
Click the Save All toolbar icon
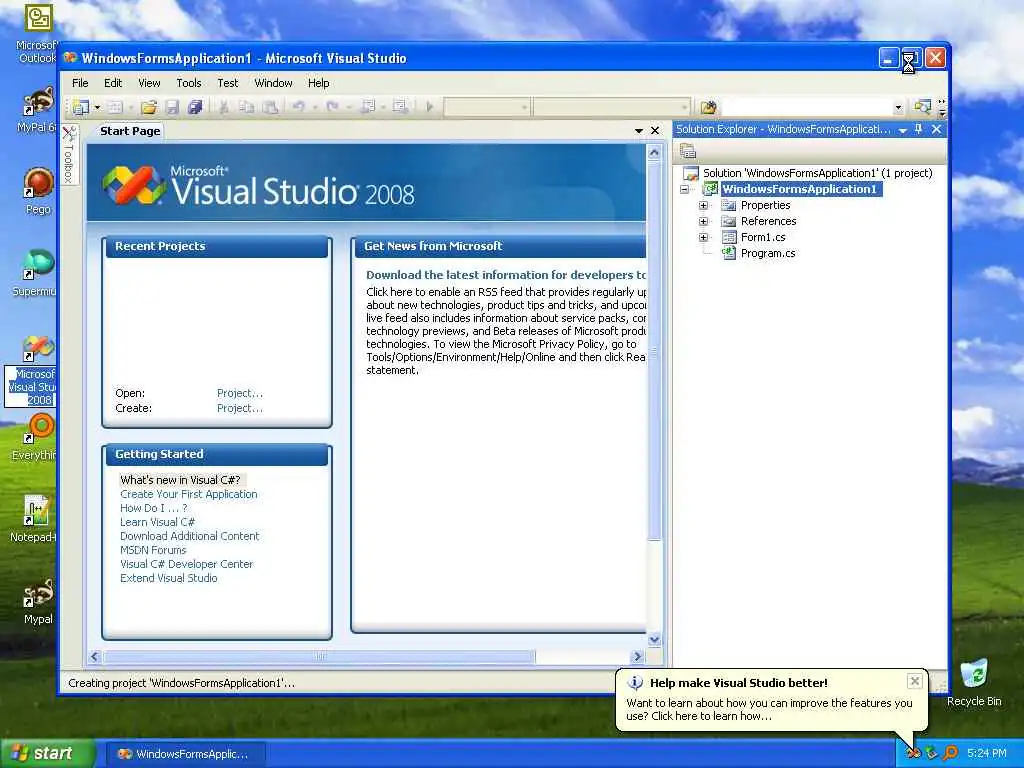point(195,107)
